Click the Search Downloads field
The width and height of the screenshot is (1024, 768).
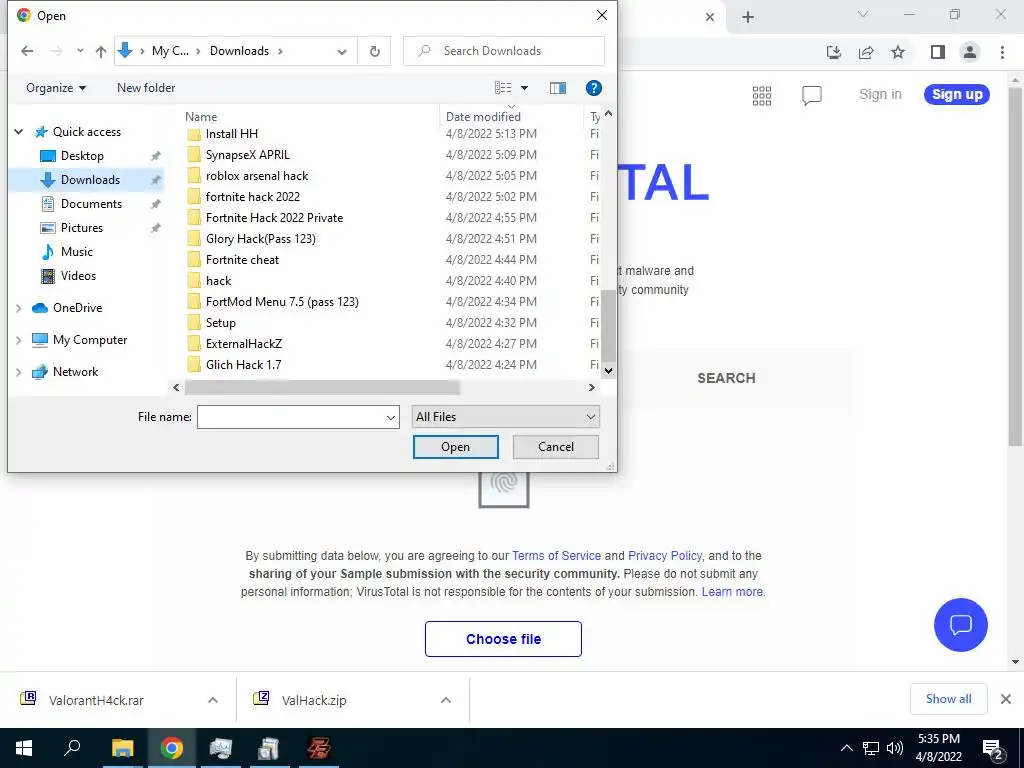coord(504,51)
